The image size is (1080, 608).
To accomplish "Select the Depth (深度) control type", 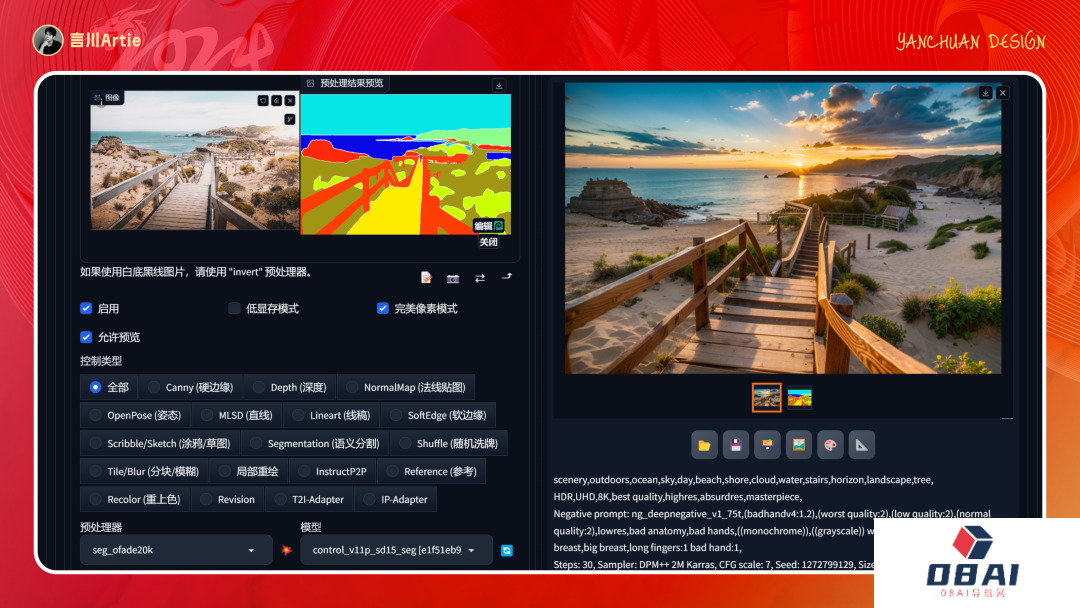I will coord(290,387).
